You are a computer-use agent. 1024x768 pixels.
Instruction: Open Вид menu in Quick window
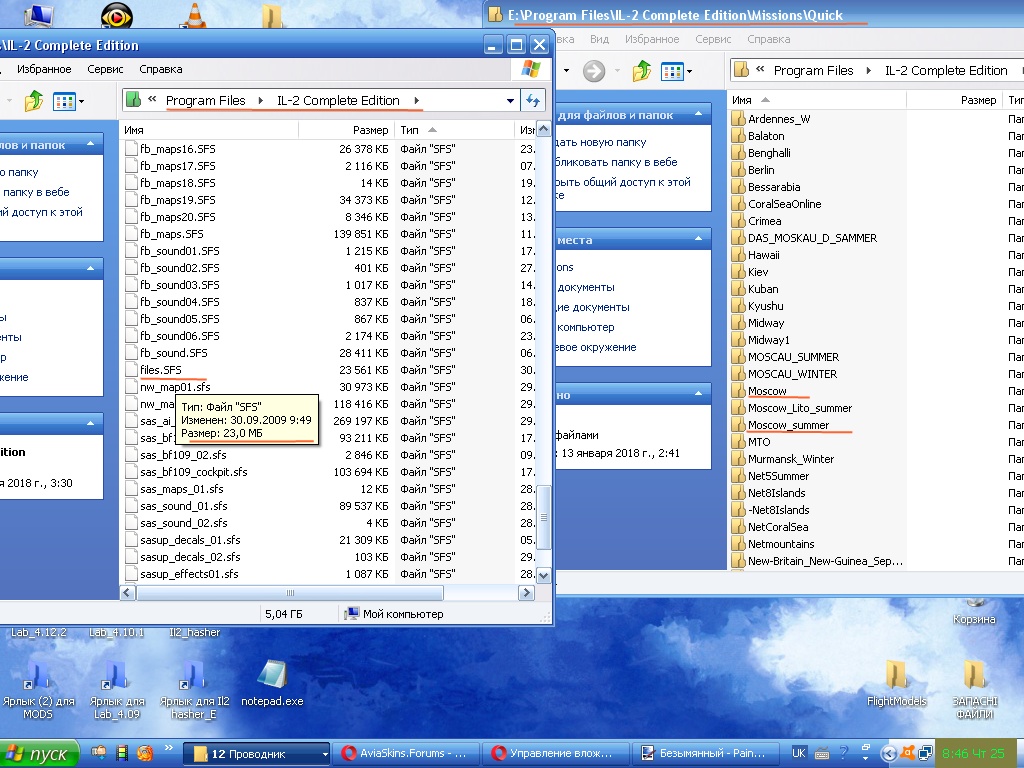599,39
